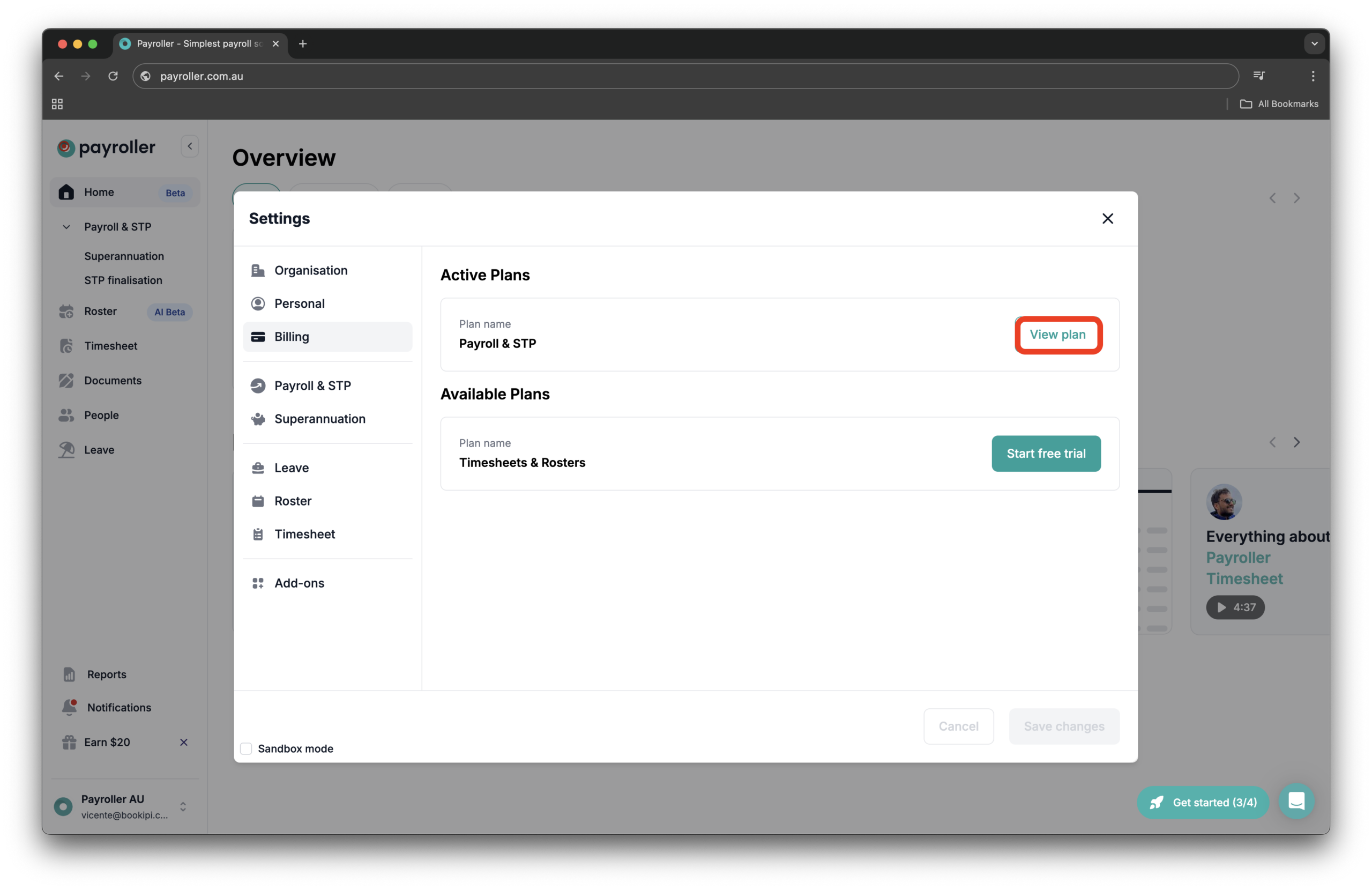Screen dimensions: 1372x890
Task: Open the Leave sidebar icon
Action: point(99,449)
